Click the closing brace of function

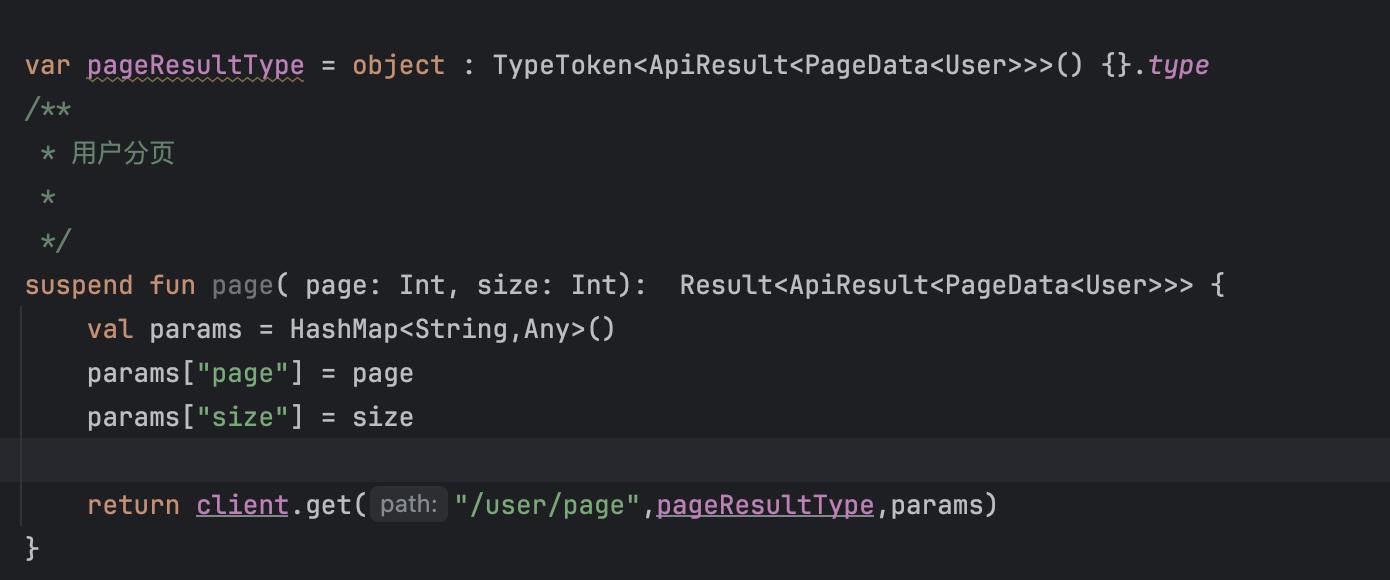pos(32,548)
